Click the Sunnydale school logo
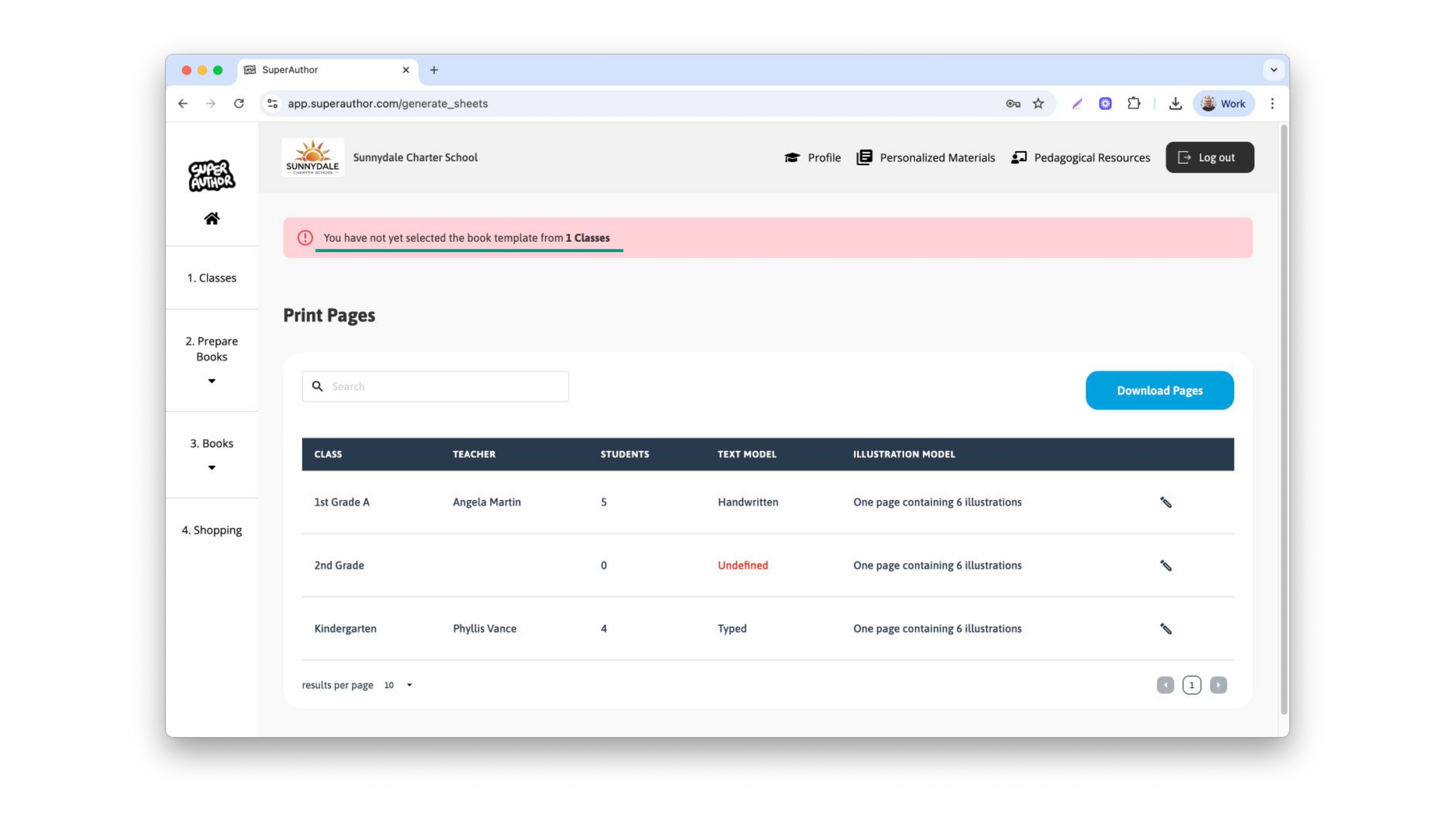This screenshot has width=1456, height=819. (313, 157)
